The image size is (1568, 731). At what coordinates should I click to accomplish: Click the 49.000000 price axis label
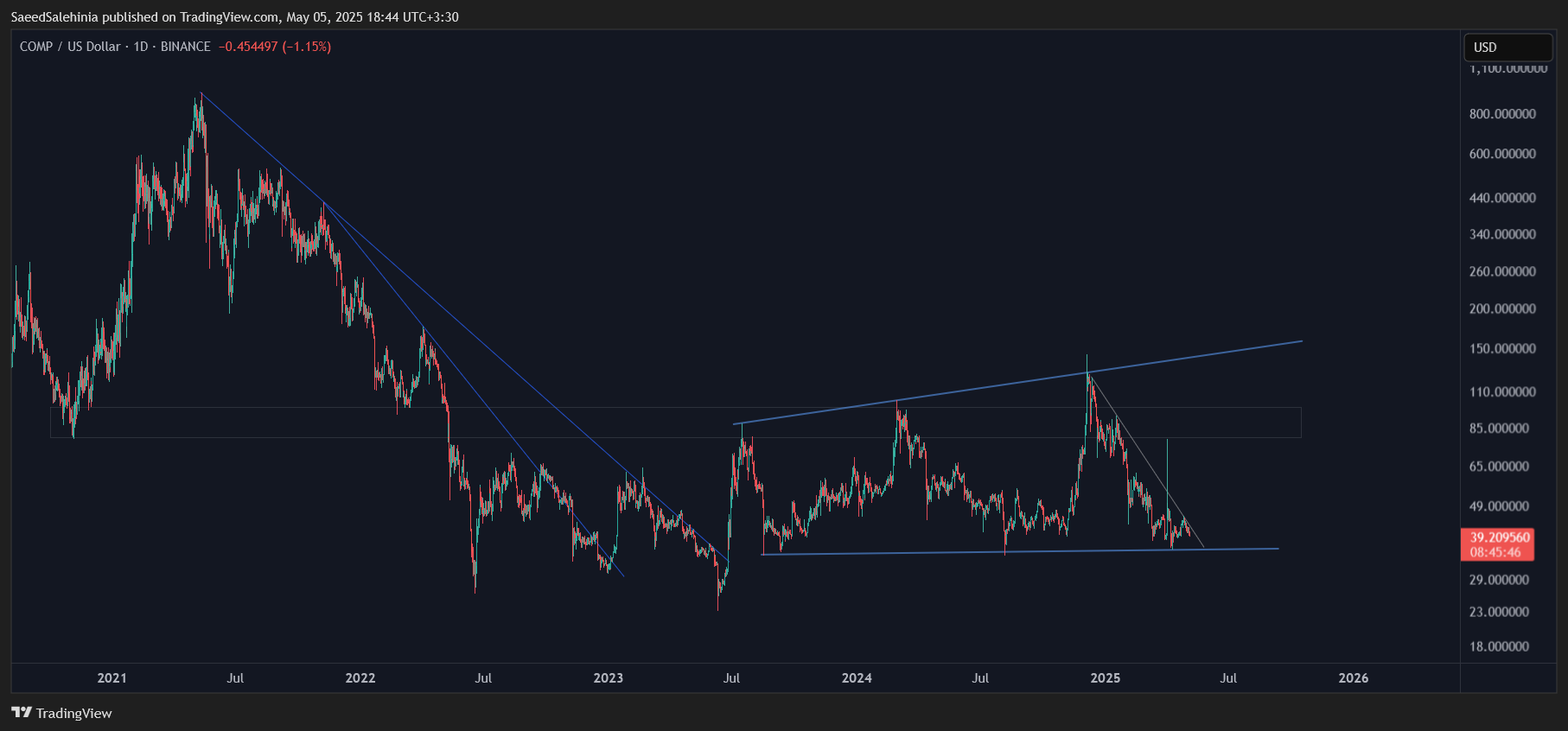(x=1500, y=506)
